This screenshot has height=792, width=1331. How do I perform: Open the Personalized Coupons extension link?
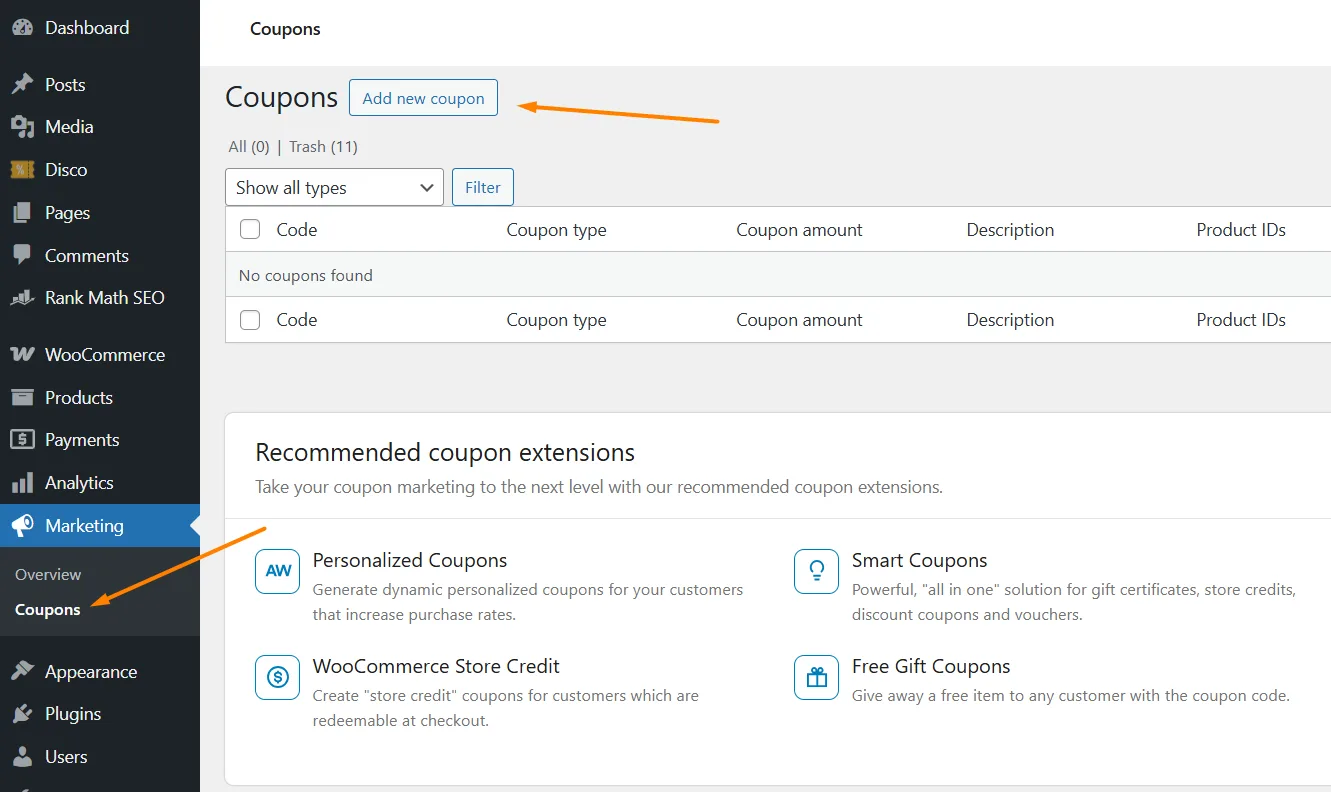click(410, 561)
